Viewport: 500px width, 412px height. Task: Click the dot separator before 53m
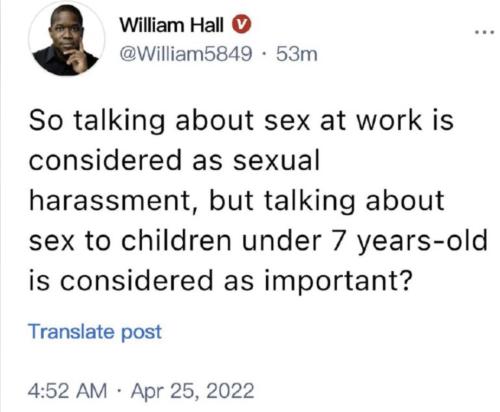(x=264, y=54)
